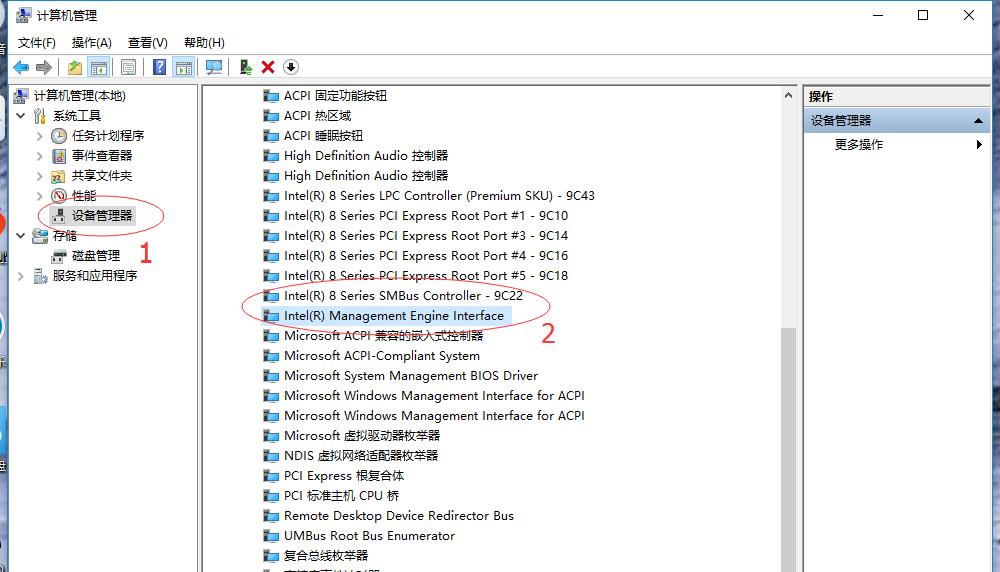1000x572 pixels.
Task: Select Remote Desktop Device Redirector Bus
Action: (x=399, y=516)
